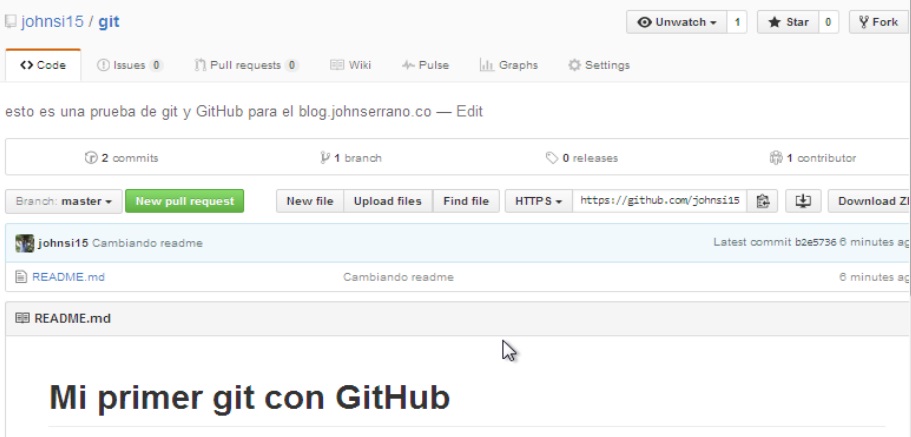
Task: Click the pulse icon on Pulse tab
Action: (x=408, y=65)
